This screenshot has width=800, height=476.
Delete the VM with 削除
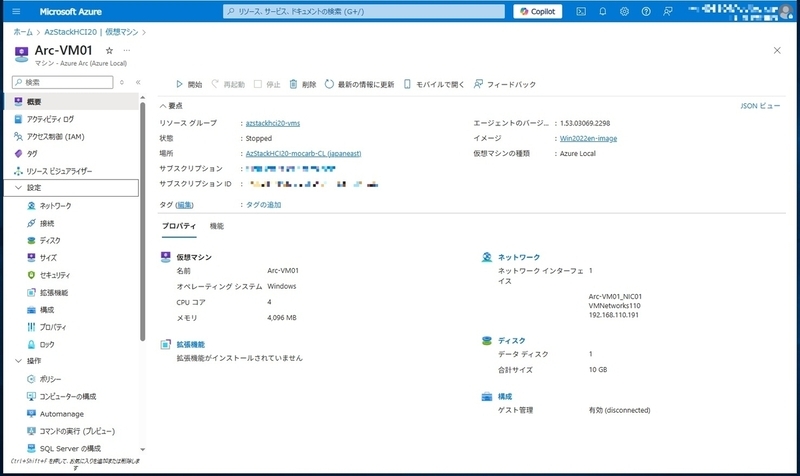pos(303,84)
